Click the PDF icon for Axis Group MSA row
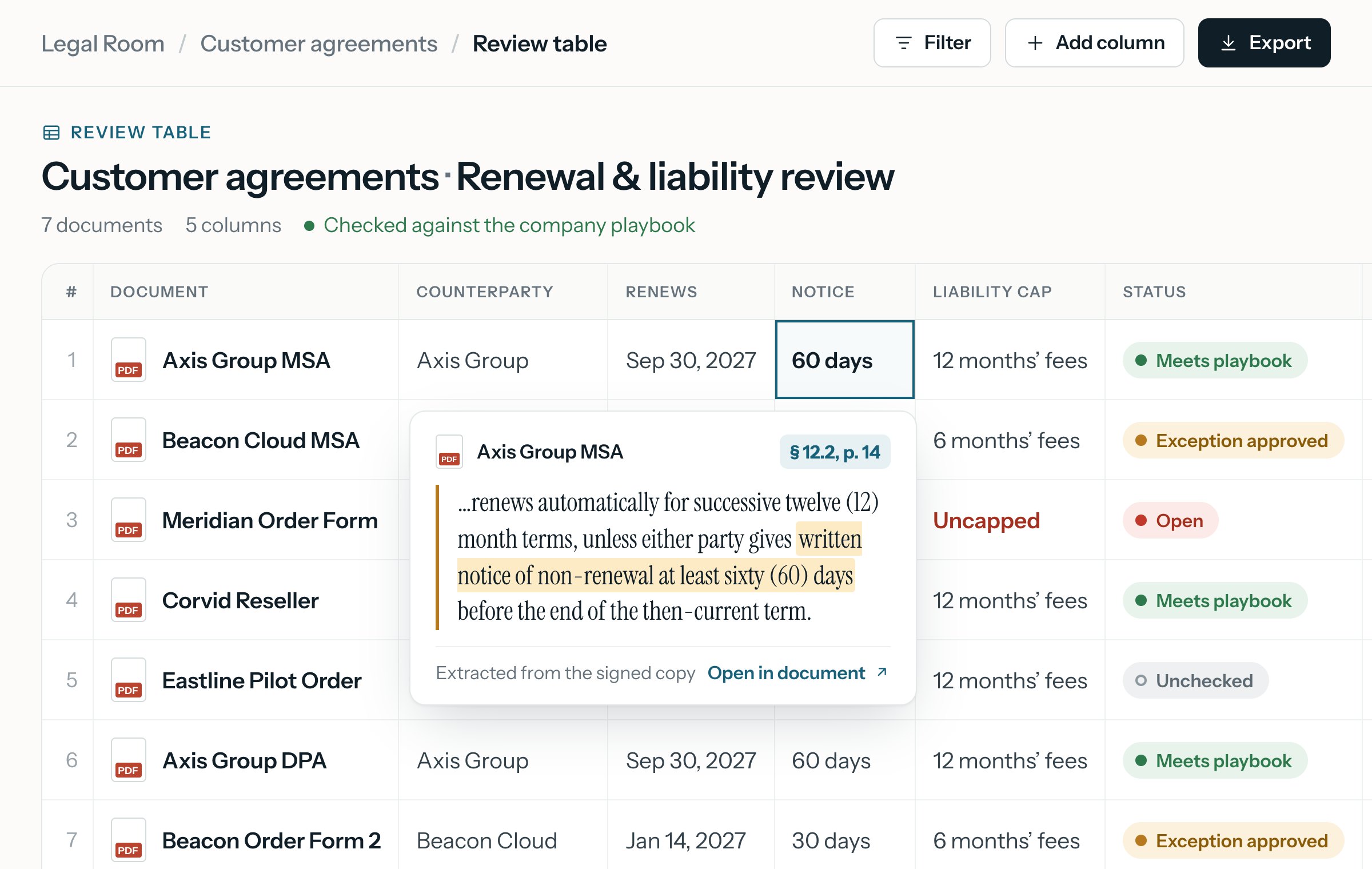 128,360
